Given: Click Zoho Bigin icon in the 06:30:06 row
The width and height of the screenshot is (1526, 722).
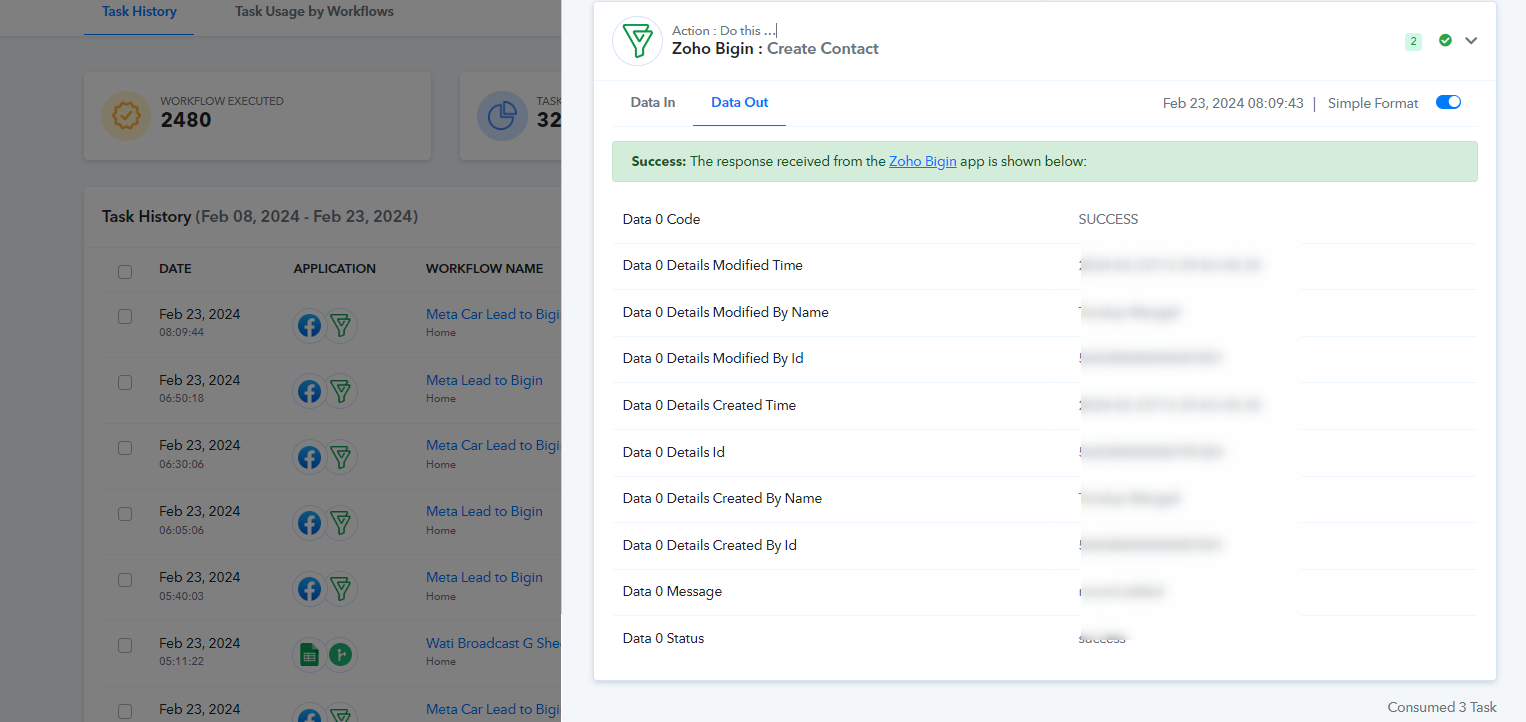Looking at the screenshot, I should point(342,457).
